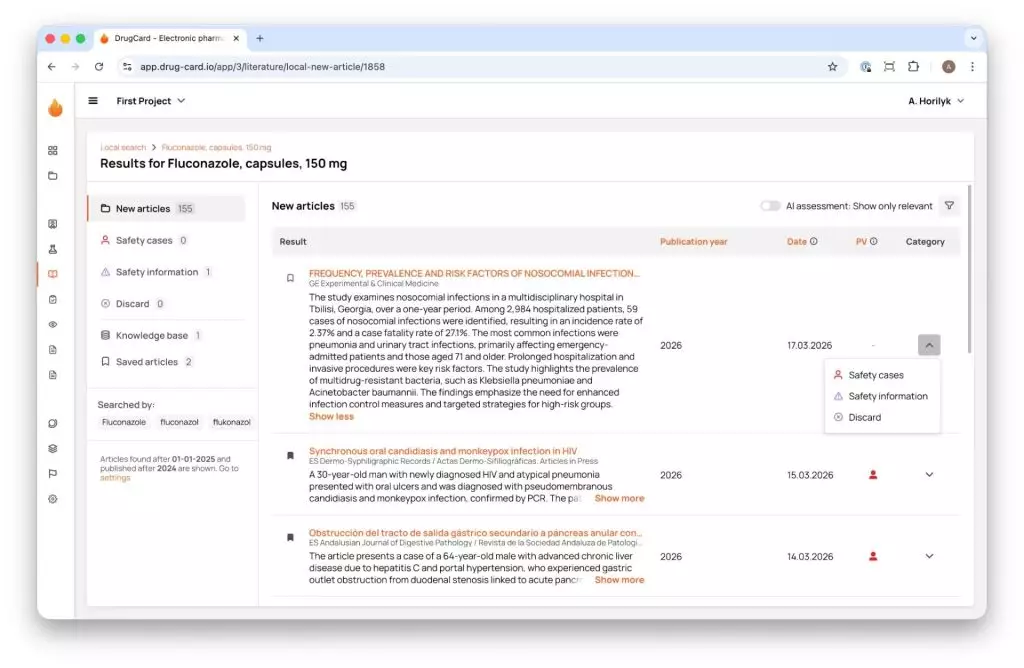Select Safety information in category menu
Image resolution: width=1024 pixels, height=668 pixels.
(x=882, y=396)
